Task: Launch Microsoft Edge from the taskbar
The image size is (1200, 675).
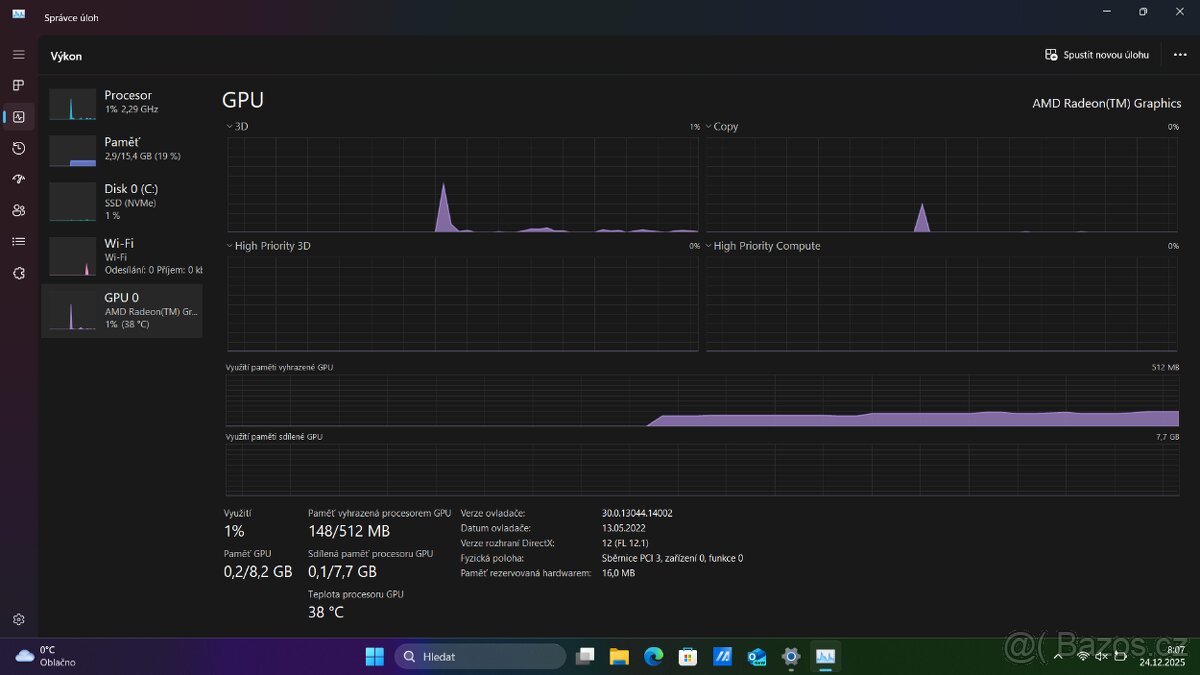Action: point(653,656)
